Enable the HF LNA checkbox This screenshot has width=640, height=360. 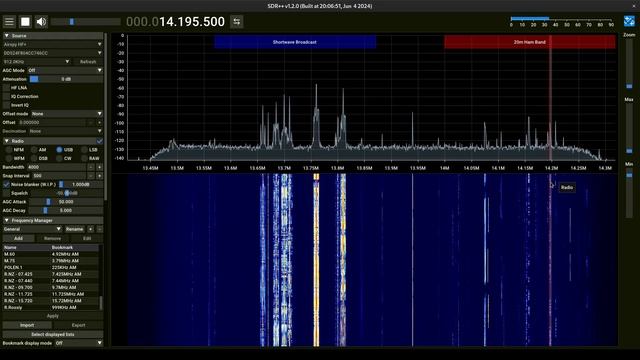[x=6, y=88]
